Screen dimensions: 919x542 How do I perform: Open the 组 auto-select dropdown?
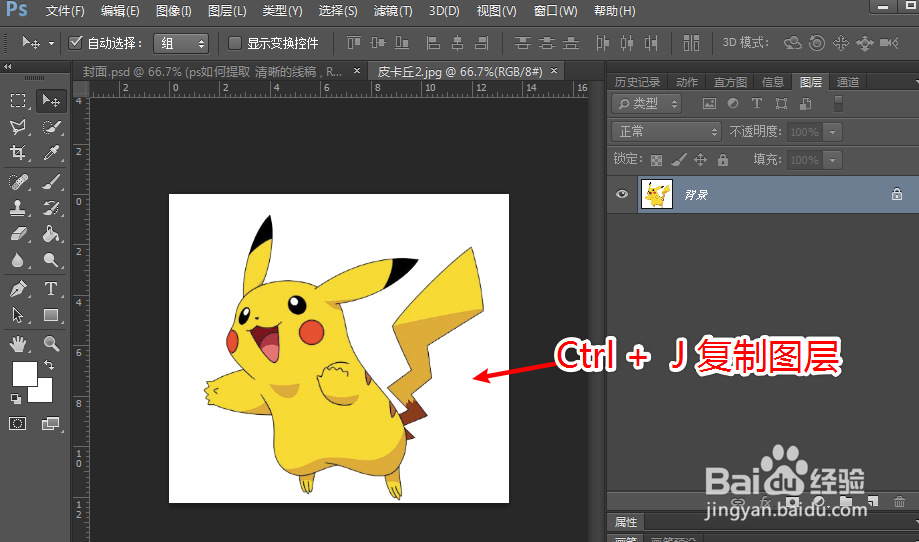pyautogui.click(x=181, y=43)
